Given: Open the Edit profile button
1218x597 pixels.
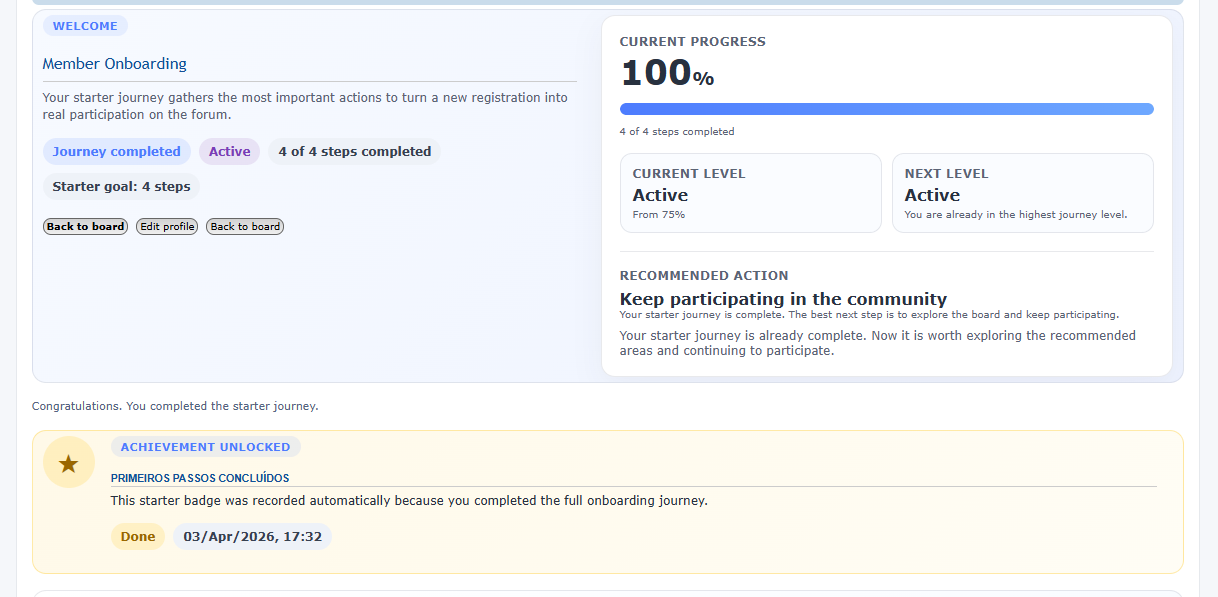Looking at the screenshot, I should pos(167,227).
